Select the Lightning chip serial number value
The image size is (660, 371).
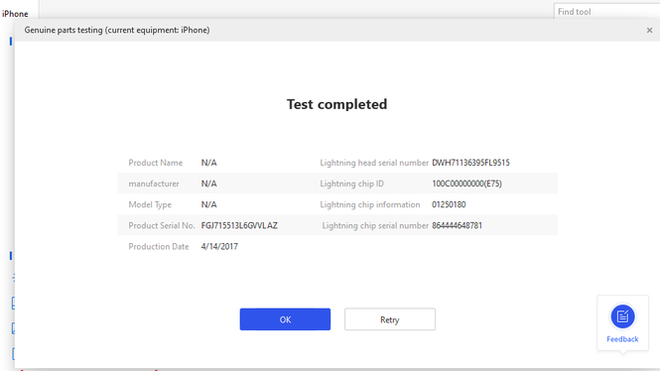point(457,226)
